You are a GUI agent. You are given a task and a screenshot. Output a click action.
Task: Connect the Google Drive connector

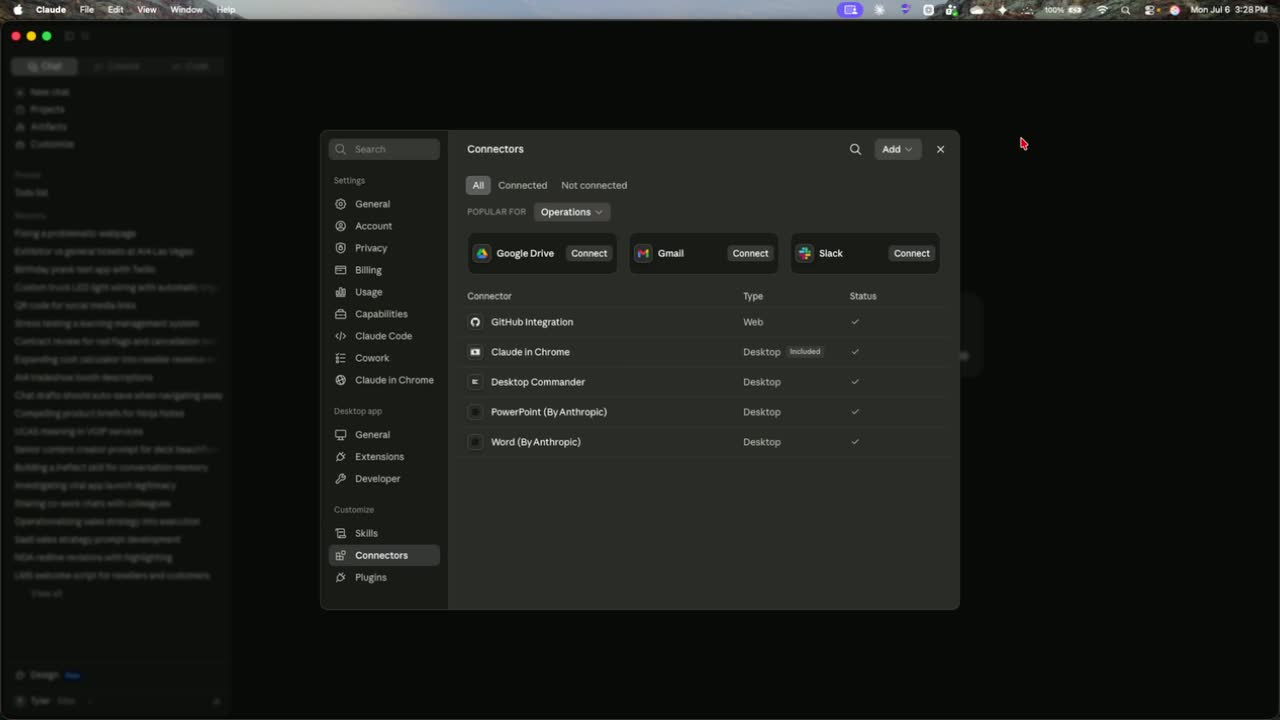(x=589, y=253)
